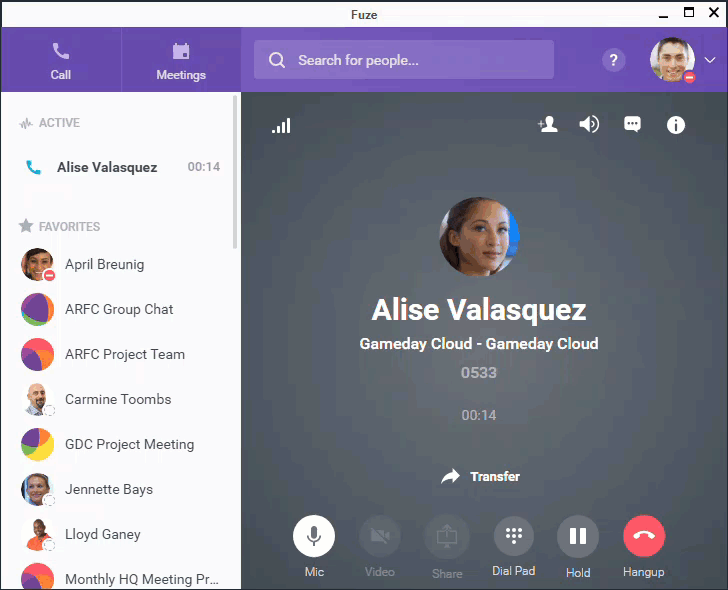The width and height of the screenshot is (728, 590).
Task: Put the call on Hold
Action: coord(578,536)
